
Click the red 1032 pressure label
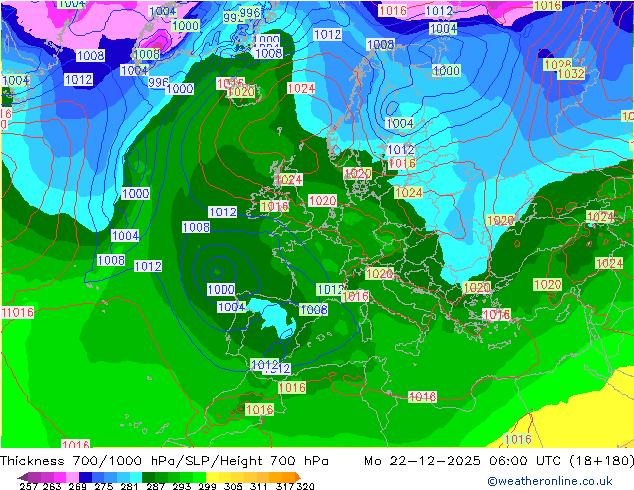pyautogui.click(x=571, y=74)
